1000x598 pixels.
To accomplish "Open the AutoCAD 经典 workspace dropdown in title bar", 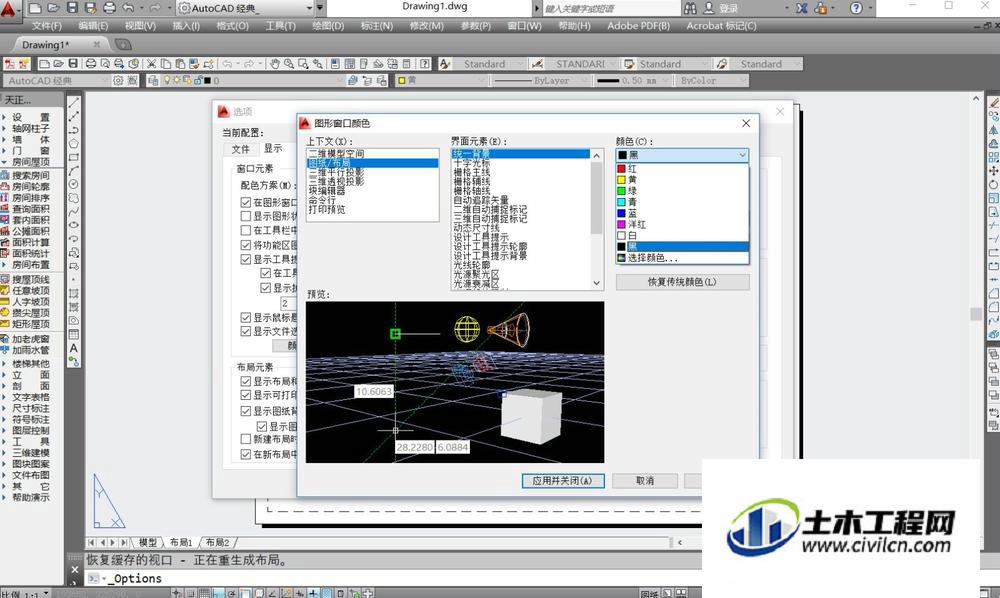I will 310,8.
